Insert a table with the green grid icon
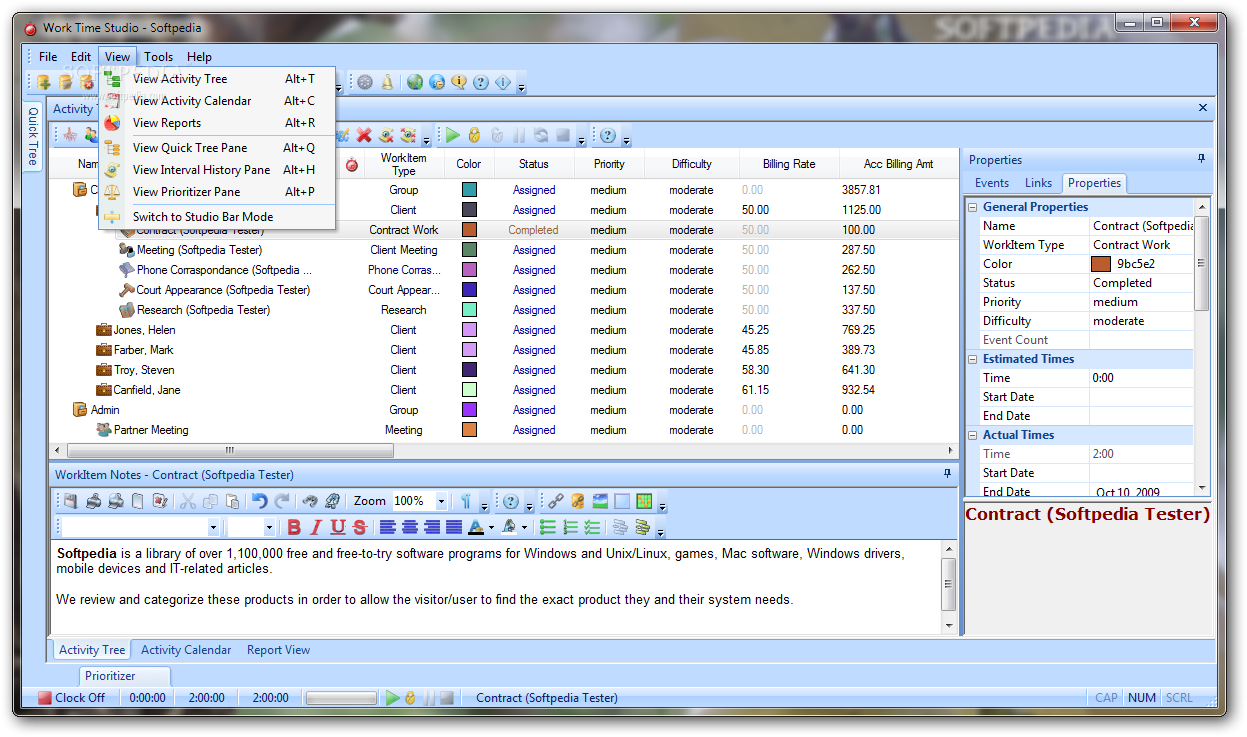This screenshot has width=1247, height=737. coord(644,501)
